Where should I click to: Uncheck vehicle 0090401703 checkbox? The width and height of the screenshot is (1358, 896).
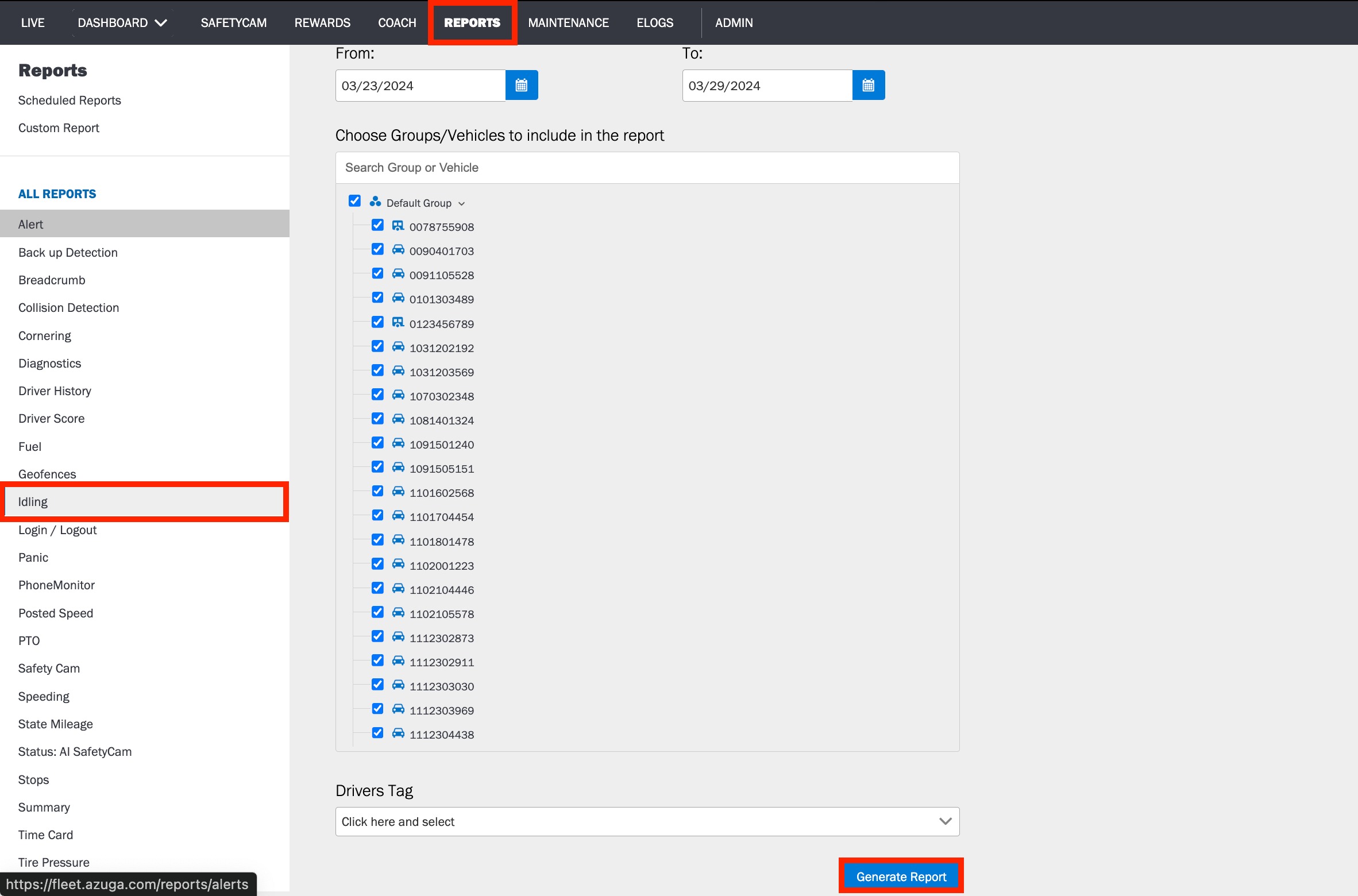tap(377, 249)
